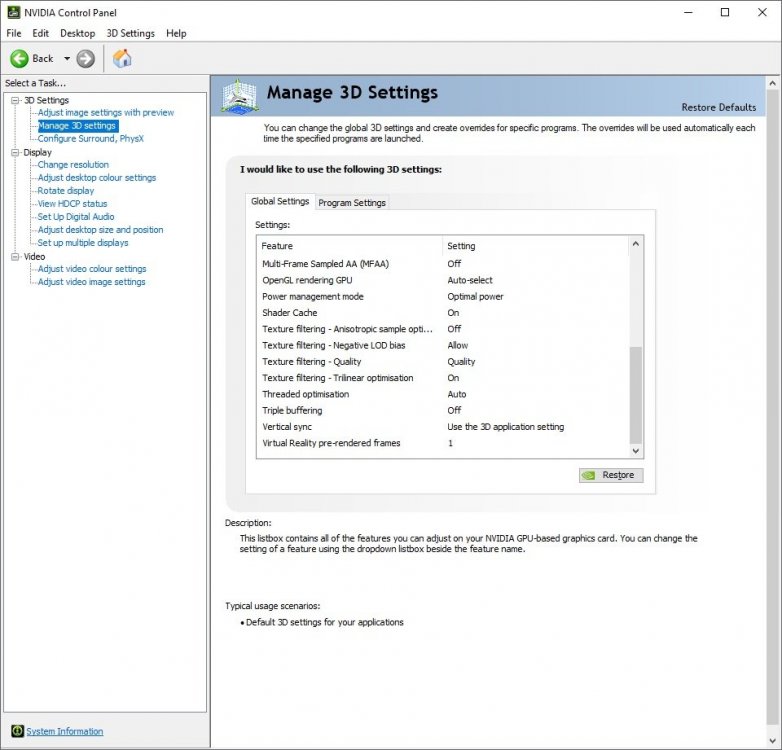Open the 3D Settings menu

point(130,33)
